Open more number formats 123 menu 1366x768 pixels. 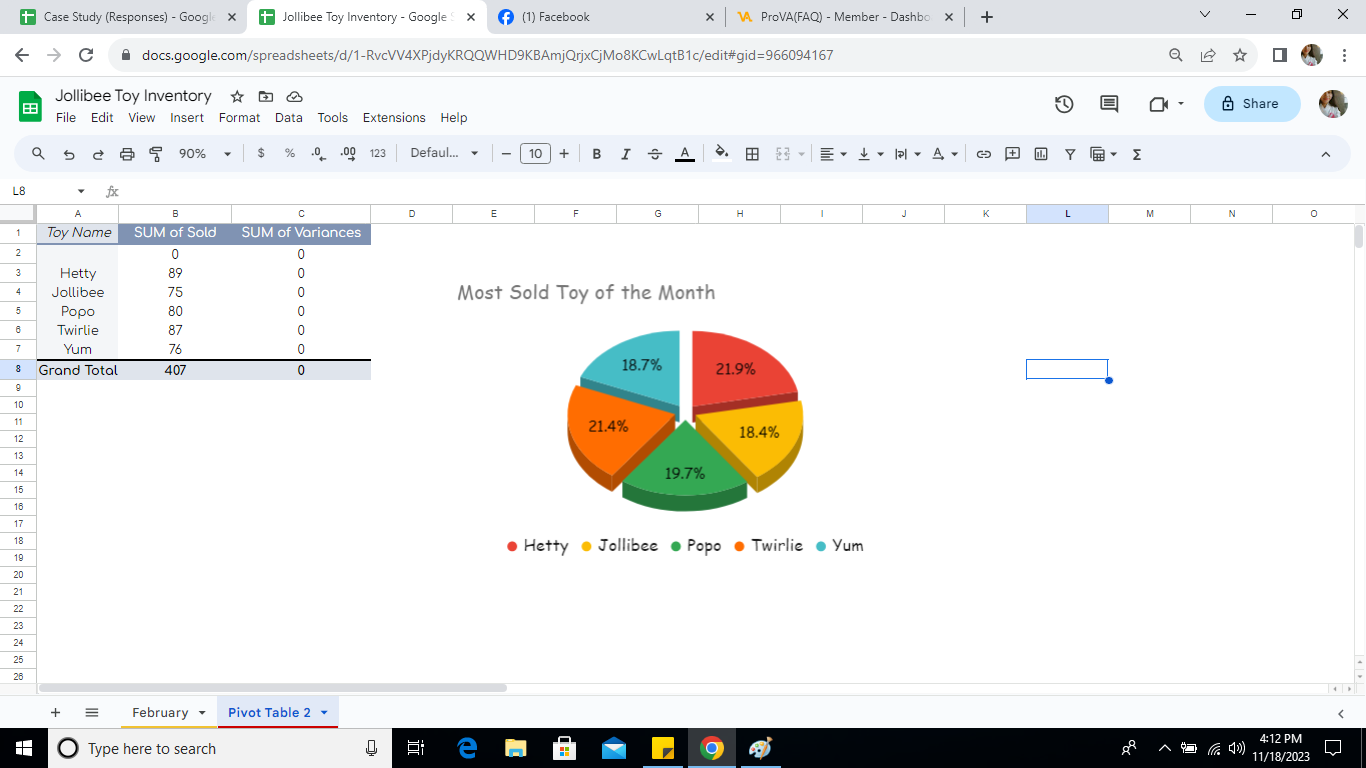tap(377, 154)
